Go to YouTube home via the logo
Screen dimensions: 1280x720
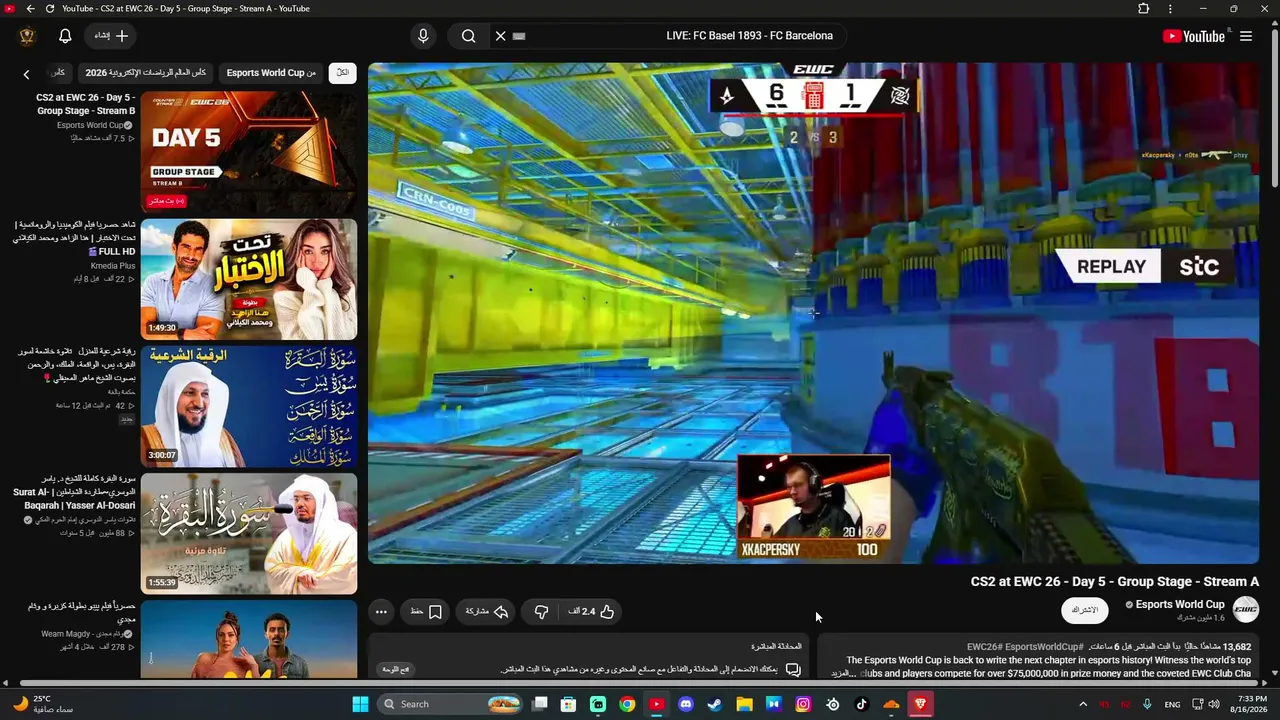1194,36
